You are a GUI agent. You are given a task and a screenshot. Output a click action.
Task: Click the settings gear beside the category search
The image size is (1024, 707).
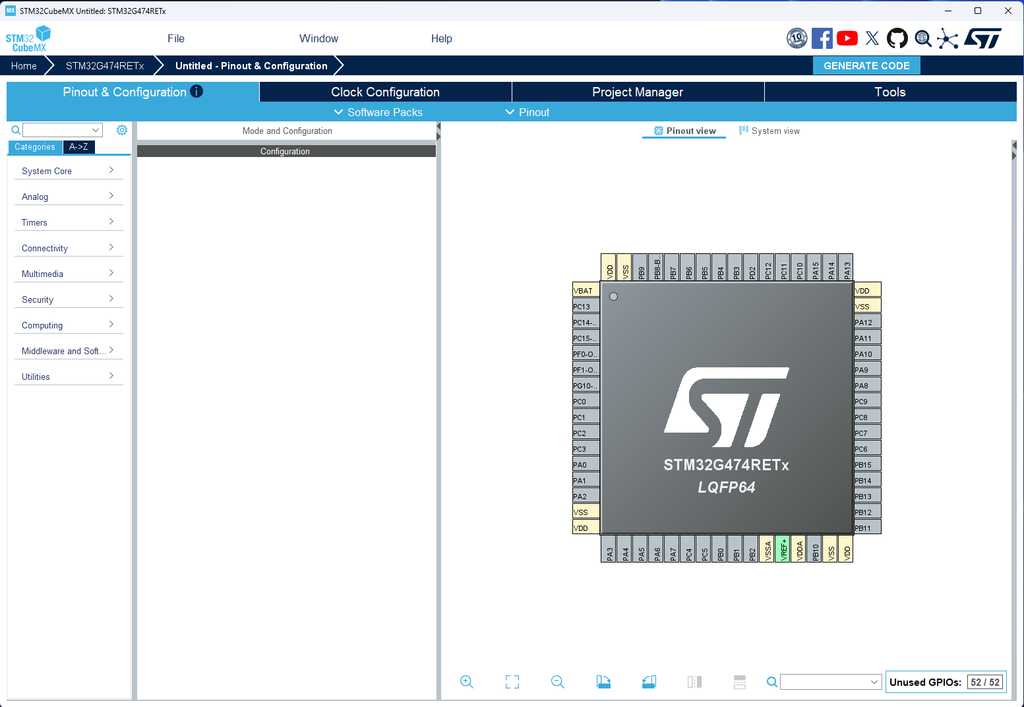pyautogui.click(x=122, y=130)
